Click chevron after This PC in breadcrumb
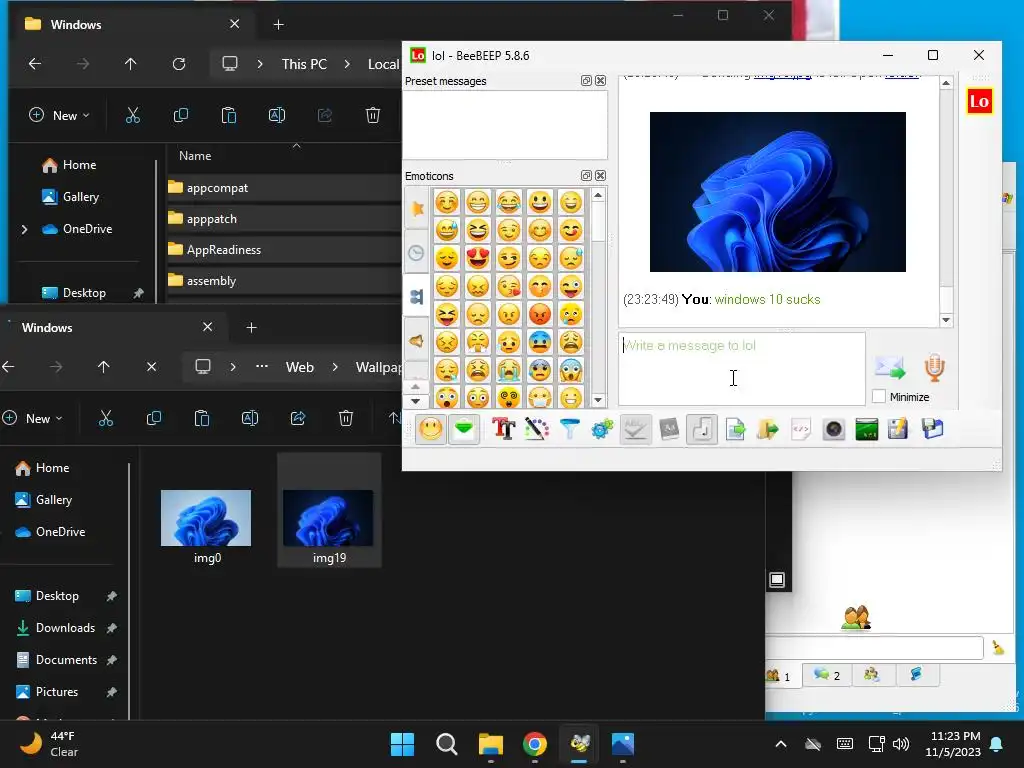1024x768 pixels. (347, 64)
